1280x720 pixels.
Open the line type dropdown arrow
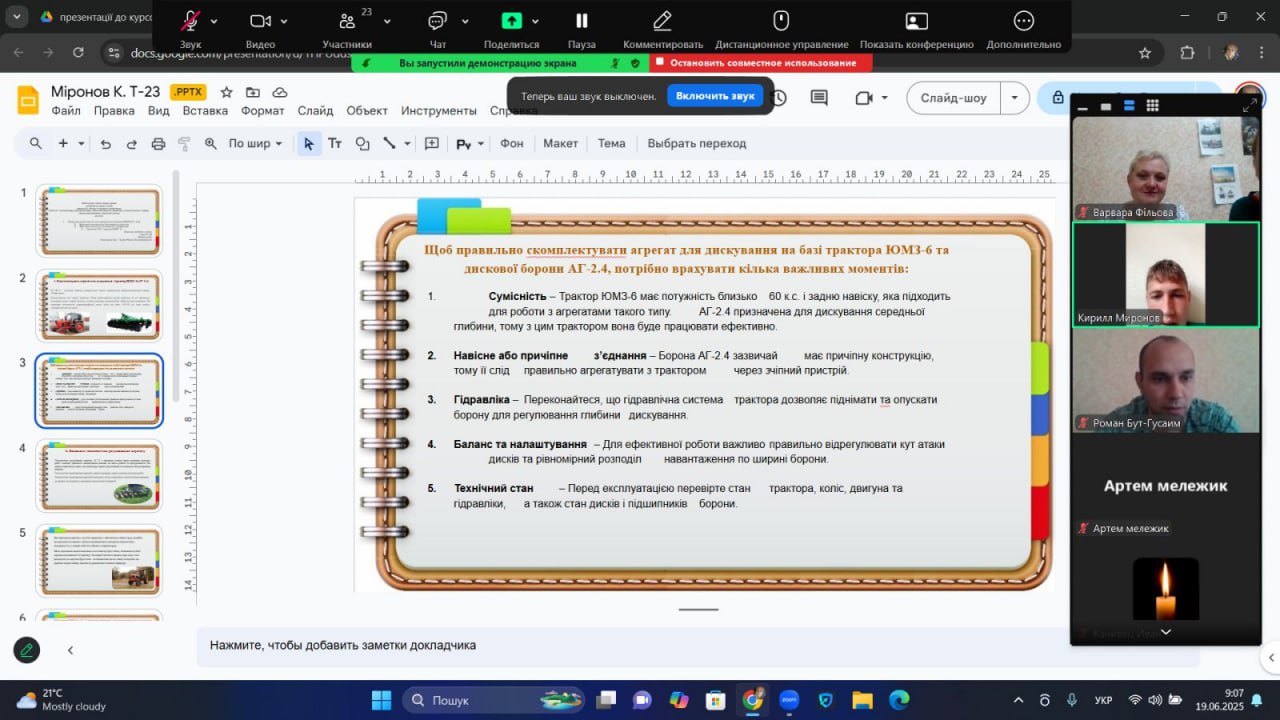pos(407,144)
